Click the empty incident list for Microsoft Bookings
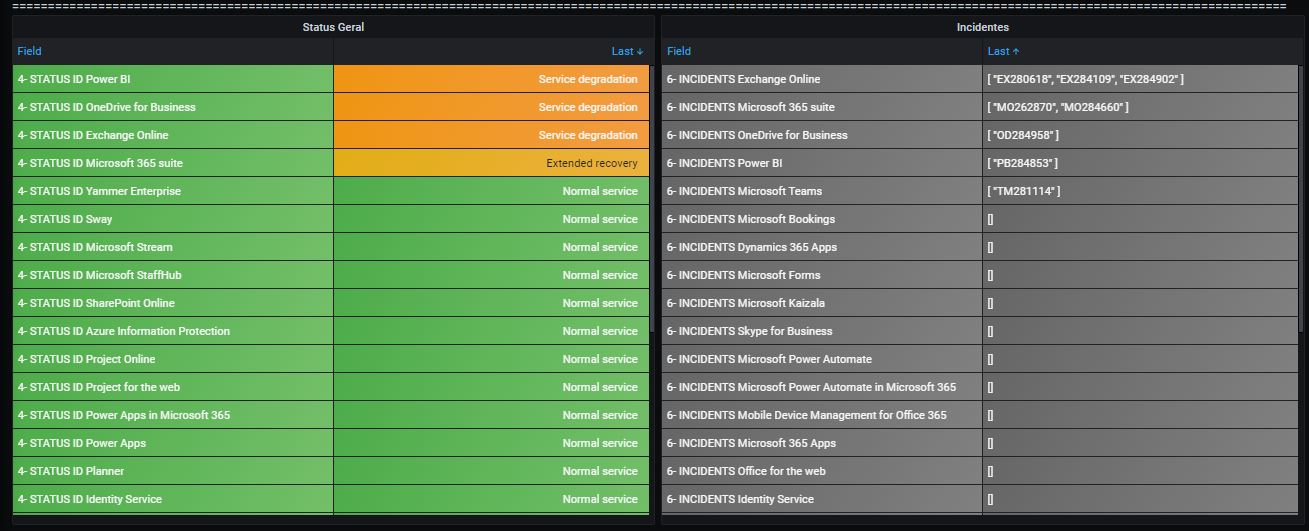1309x531 pixels. [1140, 219]
